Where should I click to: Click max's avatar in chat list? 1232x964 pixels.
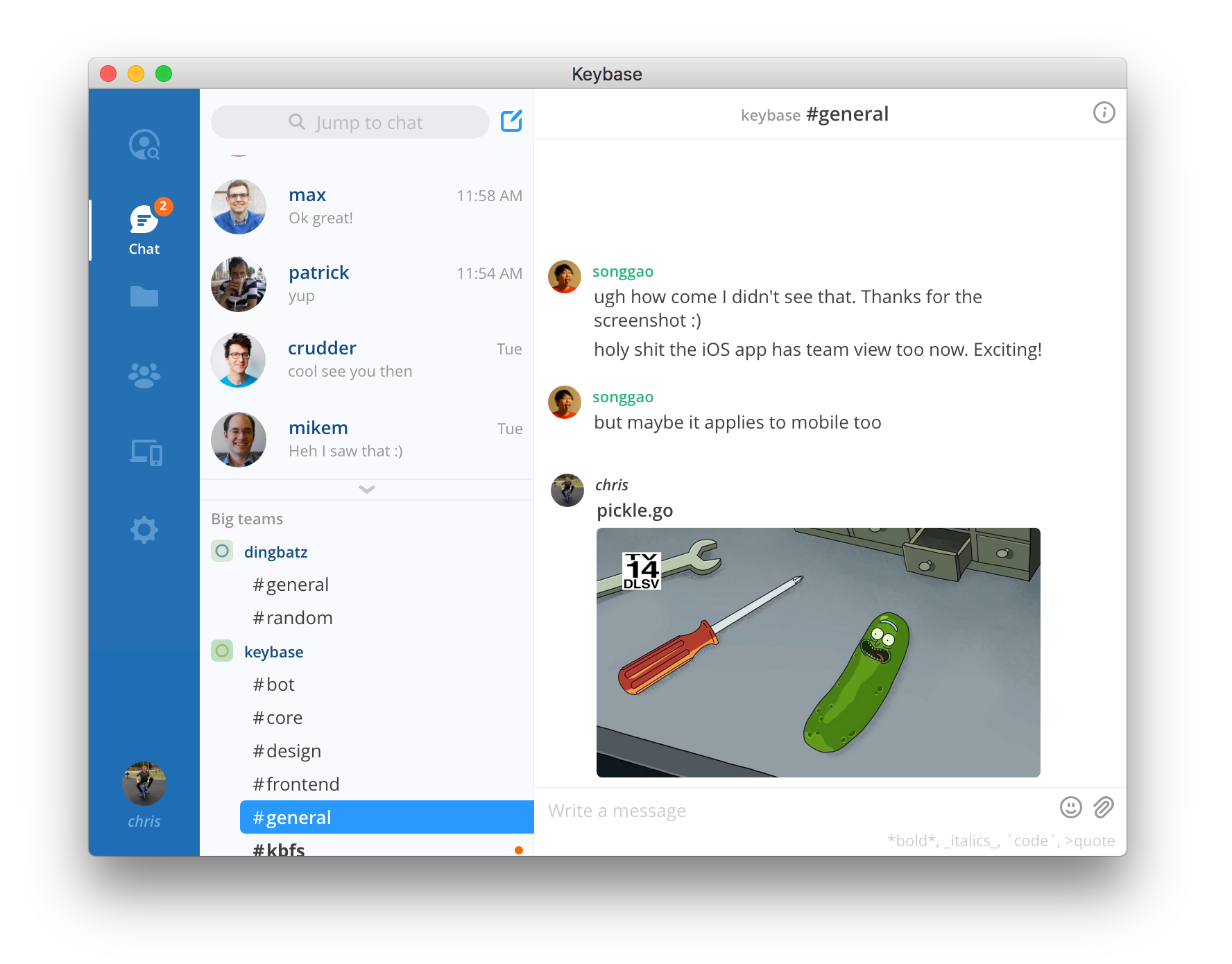(239, 207)
